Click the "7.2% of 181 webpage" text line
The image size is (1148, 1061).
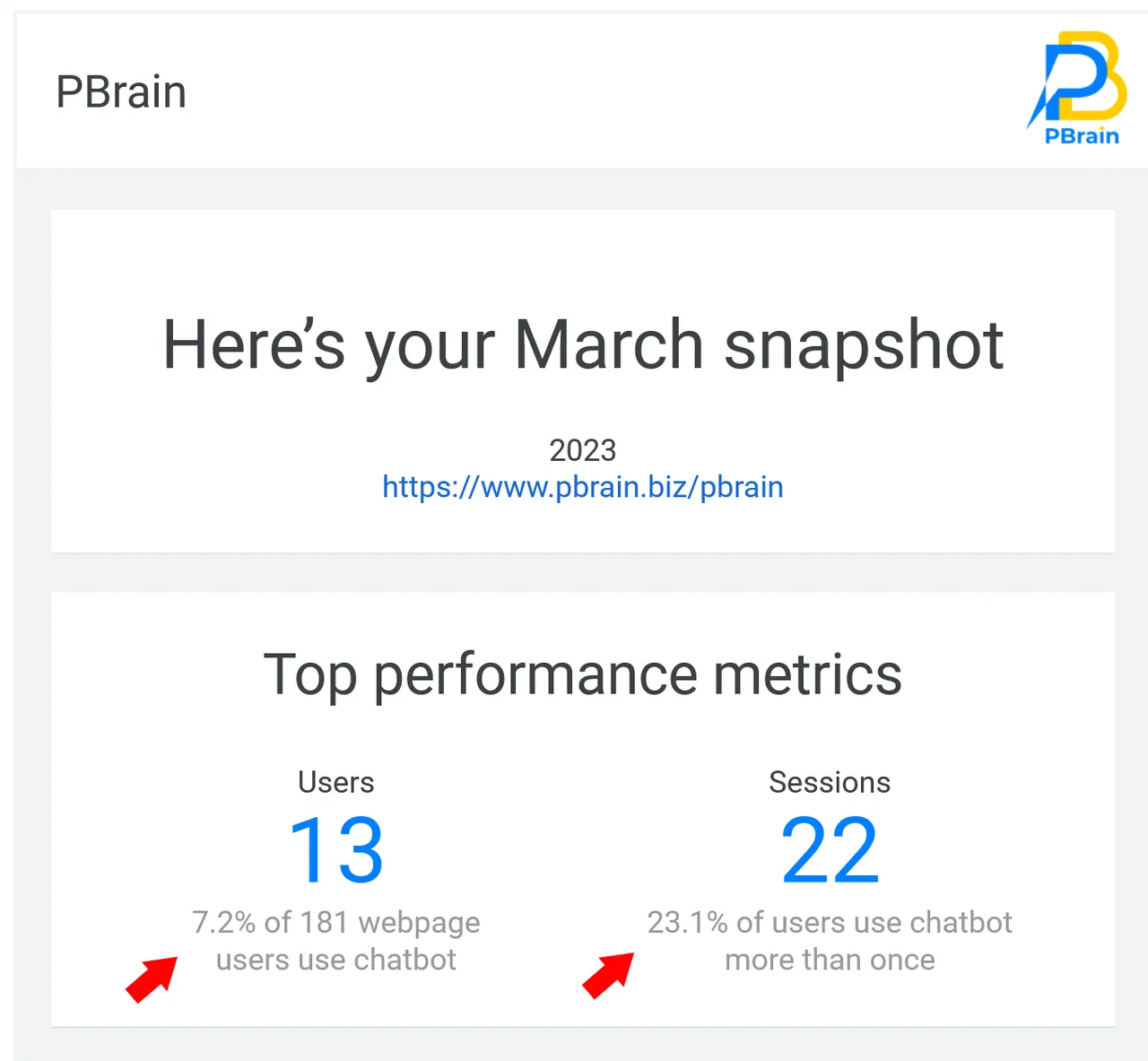336,922
